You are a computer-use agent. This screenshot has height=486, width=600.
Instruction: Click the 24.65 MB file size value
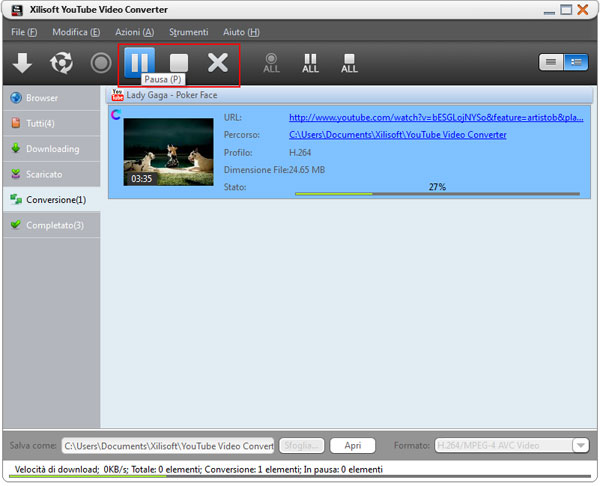pyautogui.click(x=307, y=170)
